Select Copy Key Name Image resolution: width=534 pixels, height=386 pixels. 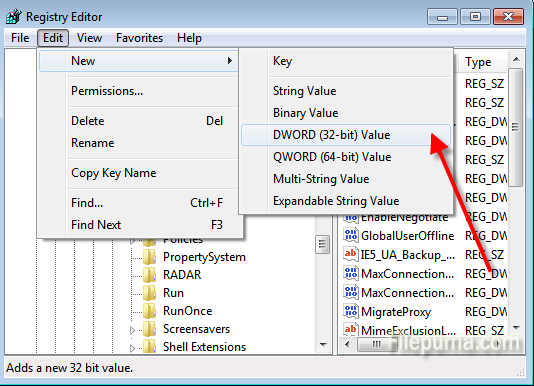click(x=139, y=173)
